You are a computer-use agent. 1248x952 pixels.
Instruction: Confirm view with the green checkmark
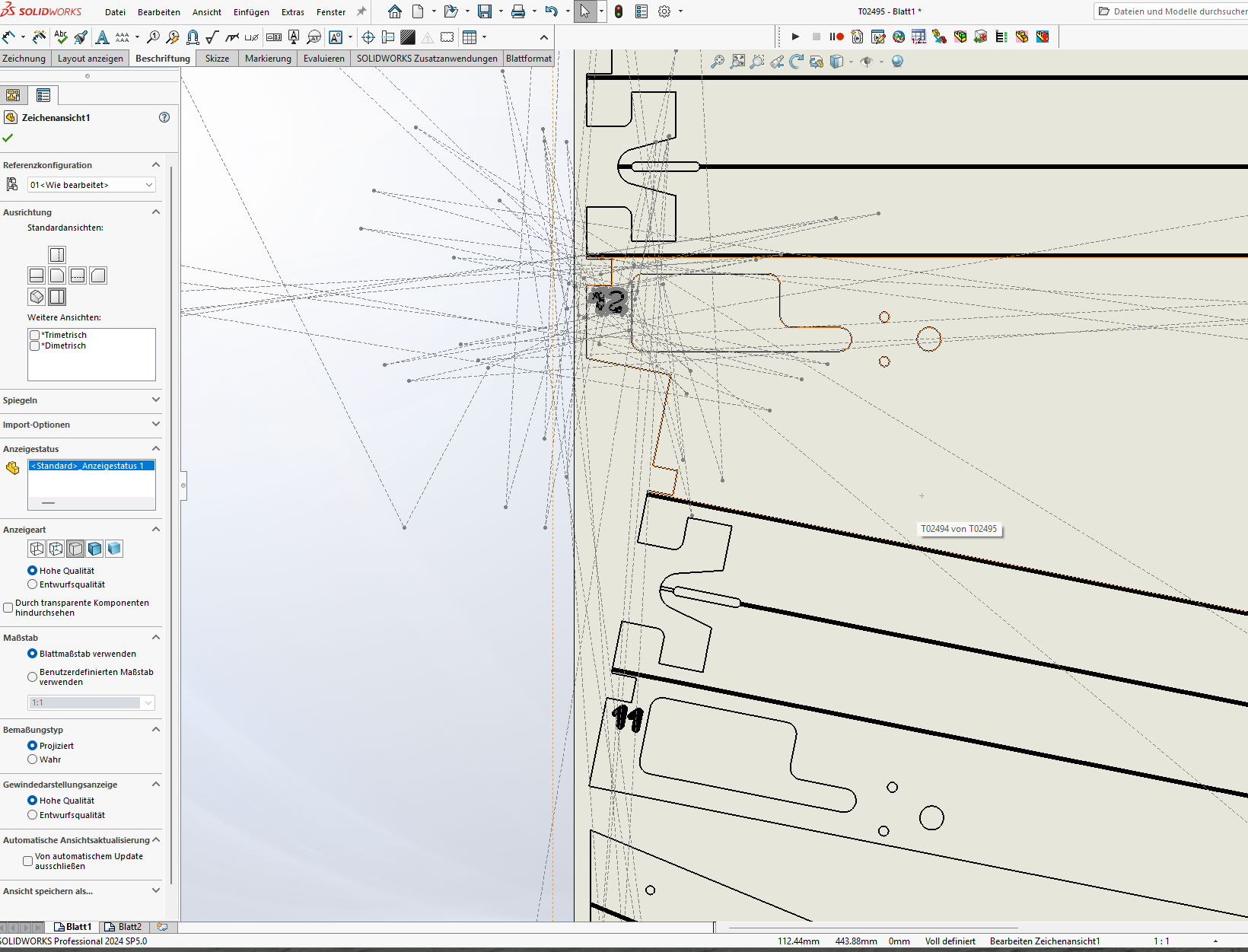[8, 138]
